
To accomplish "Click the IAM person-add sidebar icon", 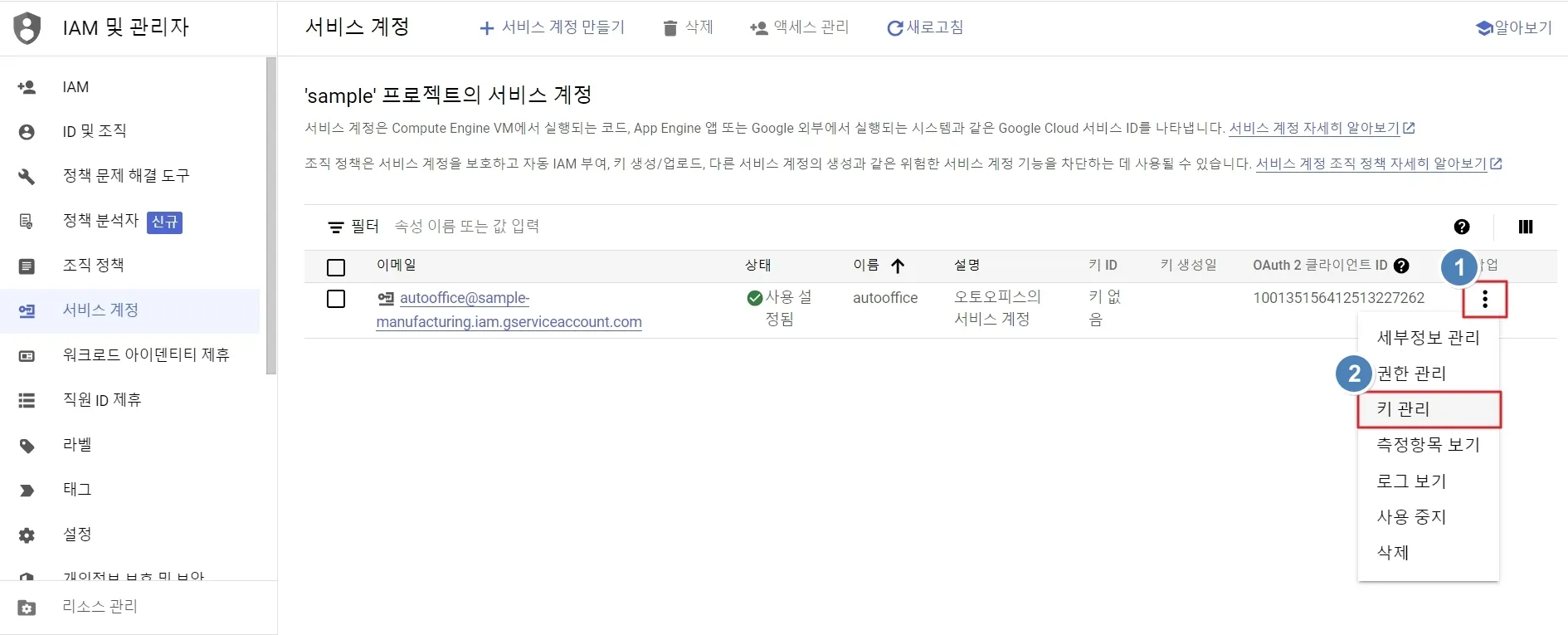I will click(27, 87).
